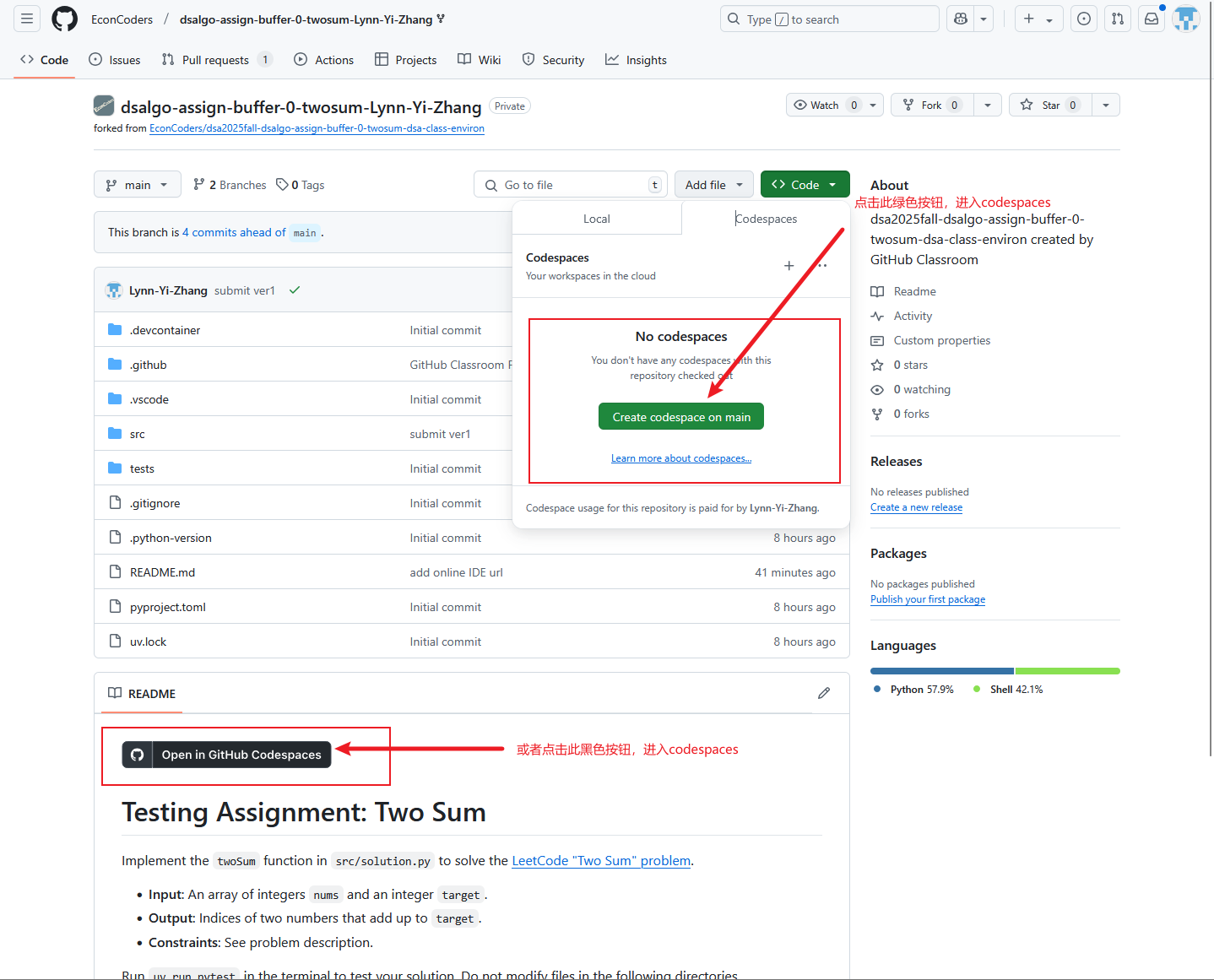Click the pencil icon to edit README
Viewport: 1214px width, 980px height.
[x=824, y=693]
